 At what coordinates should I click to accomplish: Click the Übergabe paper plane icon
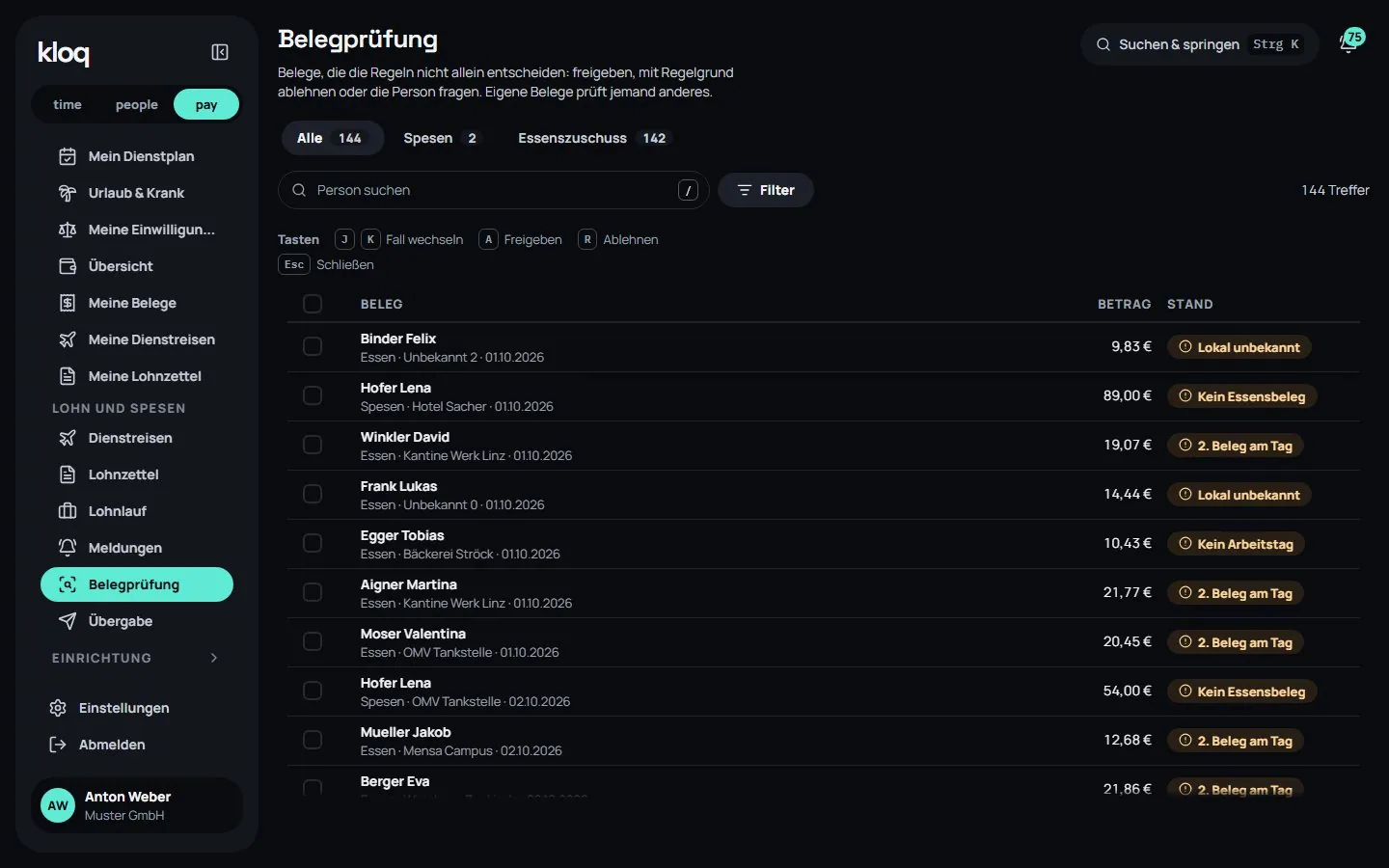pyautogui.click(x=68, y=621)
